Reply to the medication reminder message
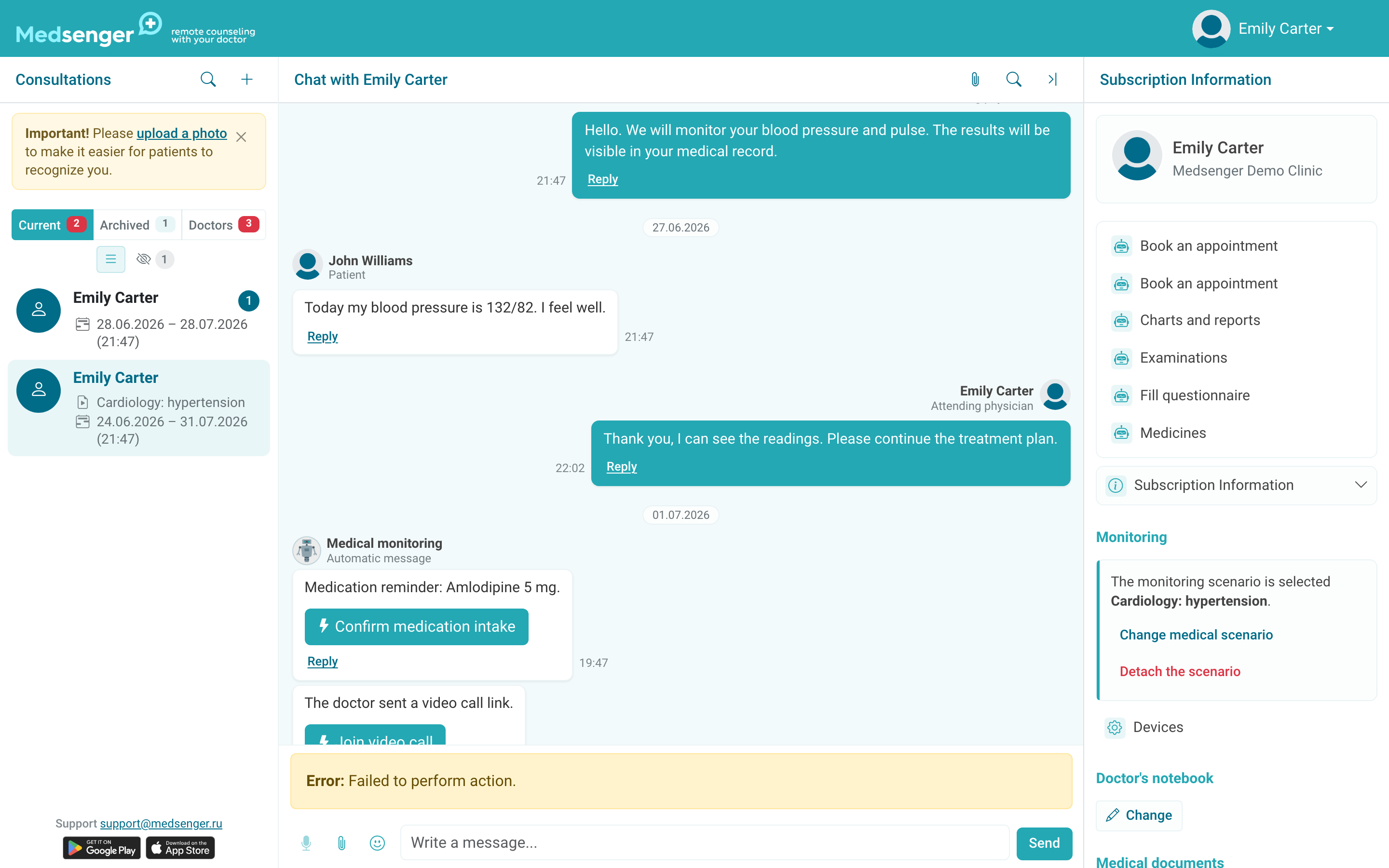 click(x=323, y=661)
